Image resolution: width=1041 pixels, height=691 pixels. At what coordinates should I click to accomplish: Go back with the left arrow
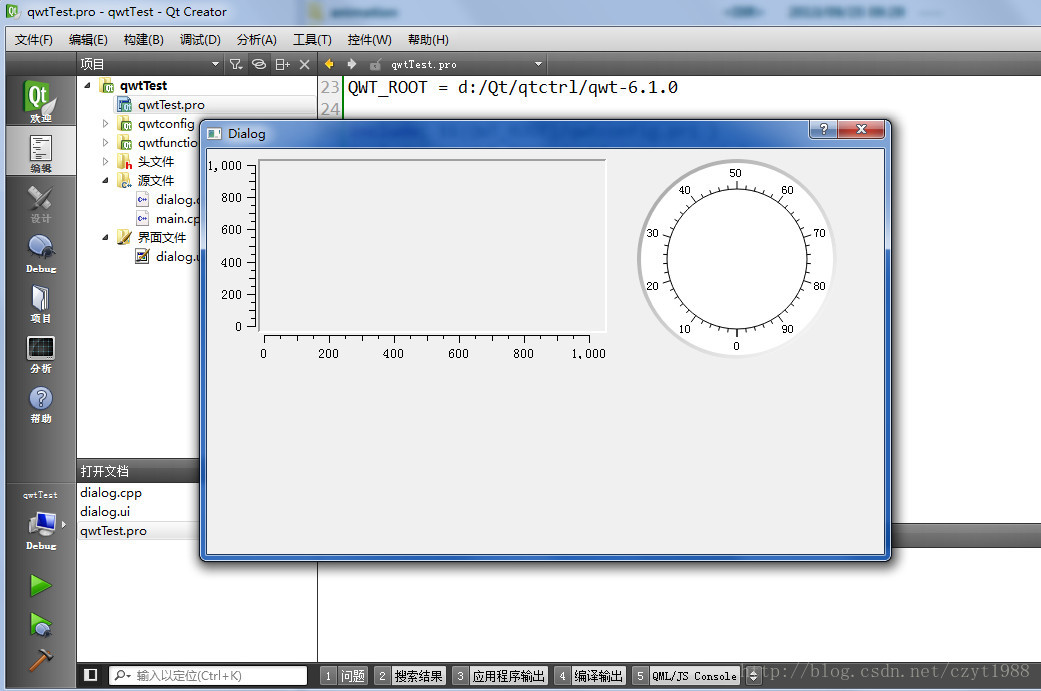pyautogui.click(x=329, y=64)
